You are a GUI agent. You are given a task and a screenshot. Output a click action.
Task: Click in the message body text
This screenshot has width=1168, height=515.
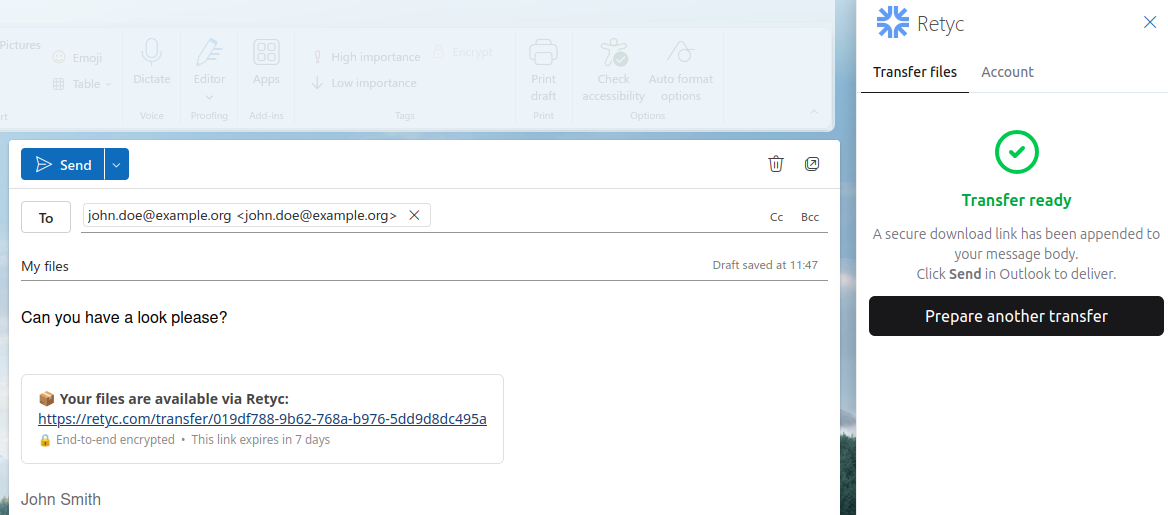coord(124,317)
